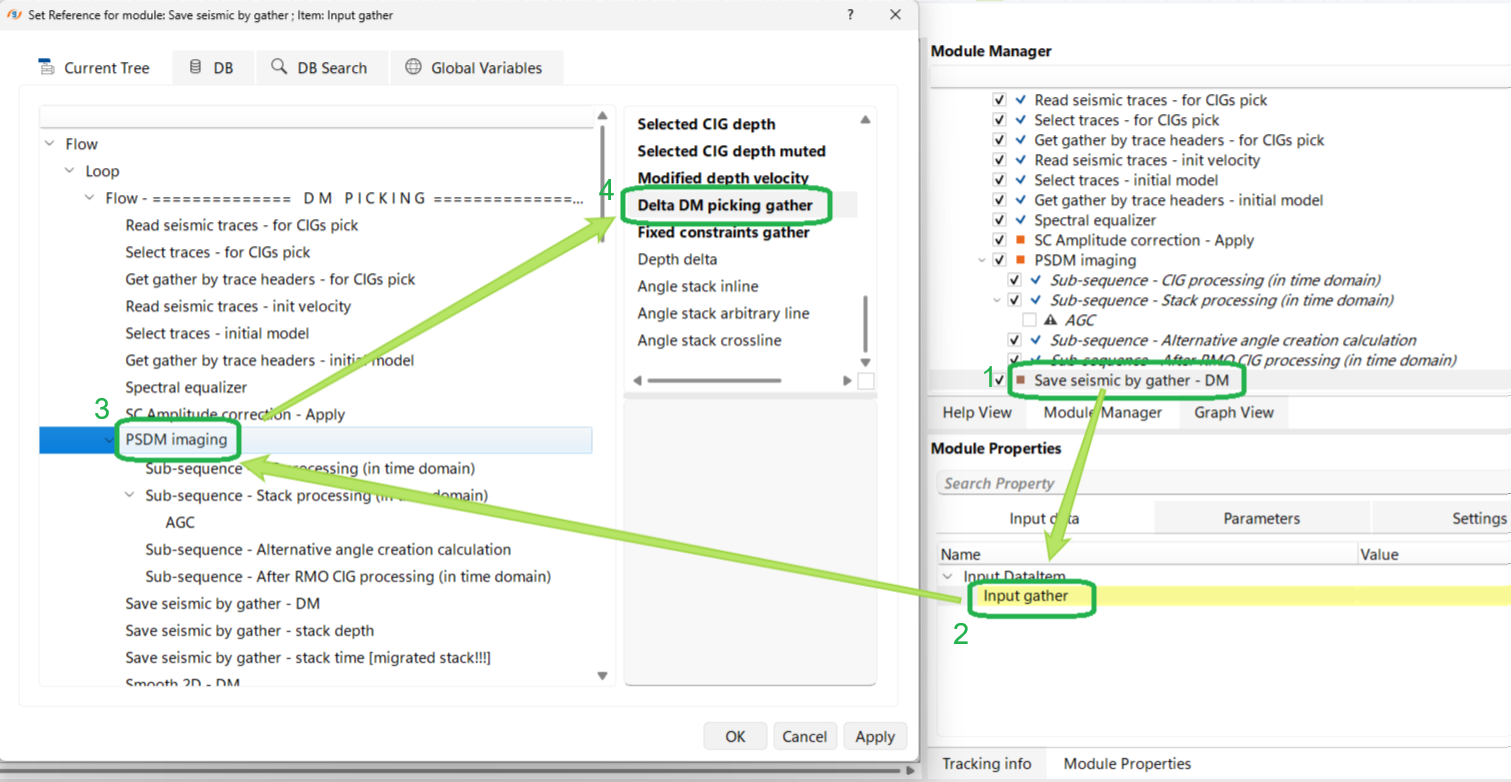Collapse the top-level Flow node in the dialog tree

click(49, 144)
